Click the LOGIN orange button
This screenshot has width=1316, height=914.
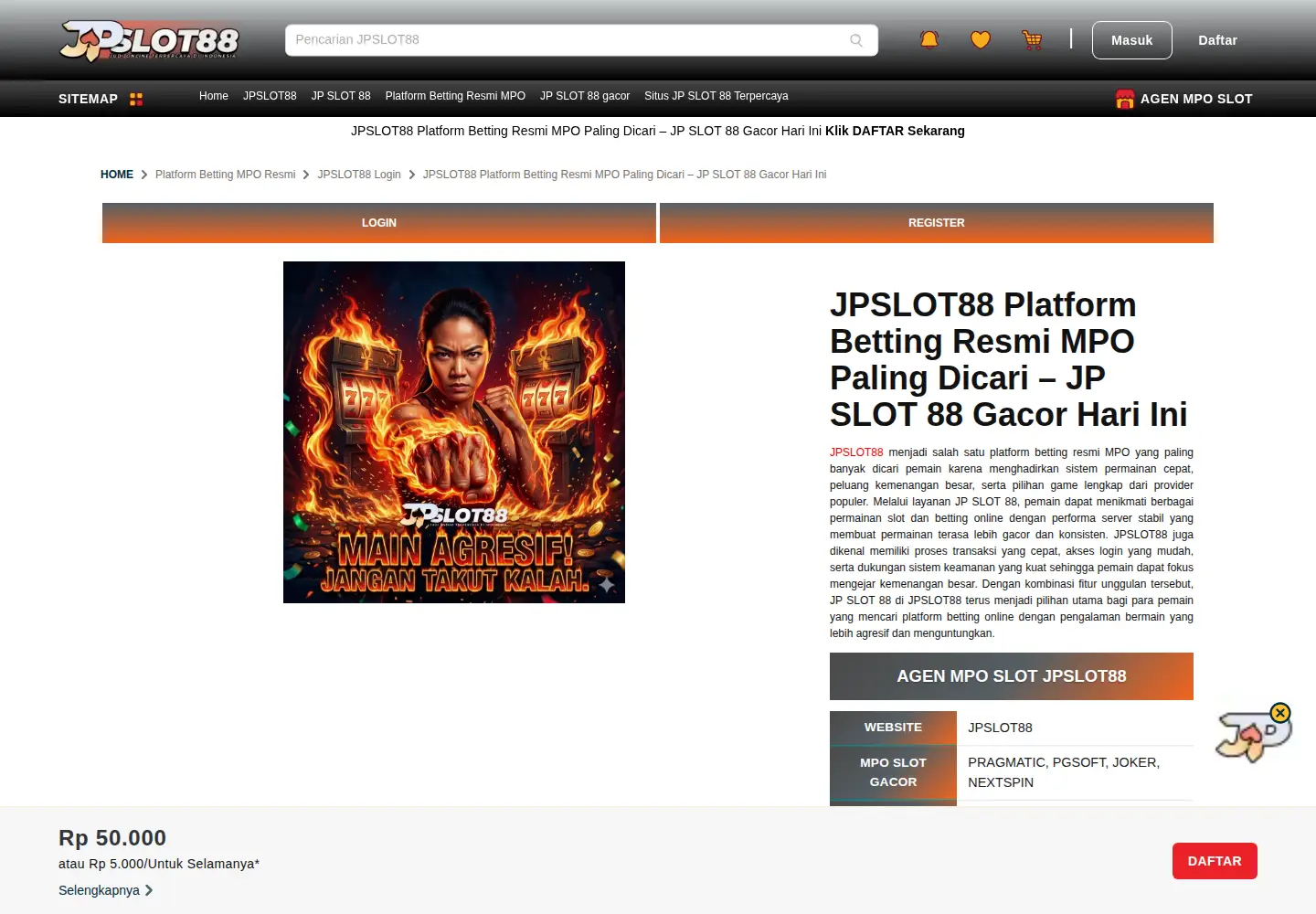tap(379, 223)
